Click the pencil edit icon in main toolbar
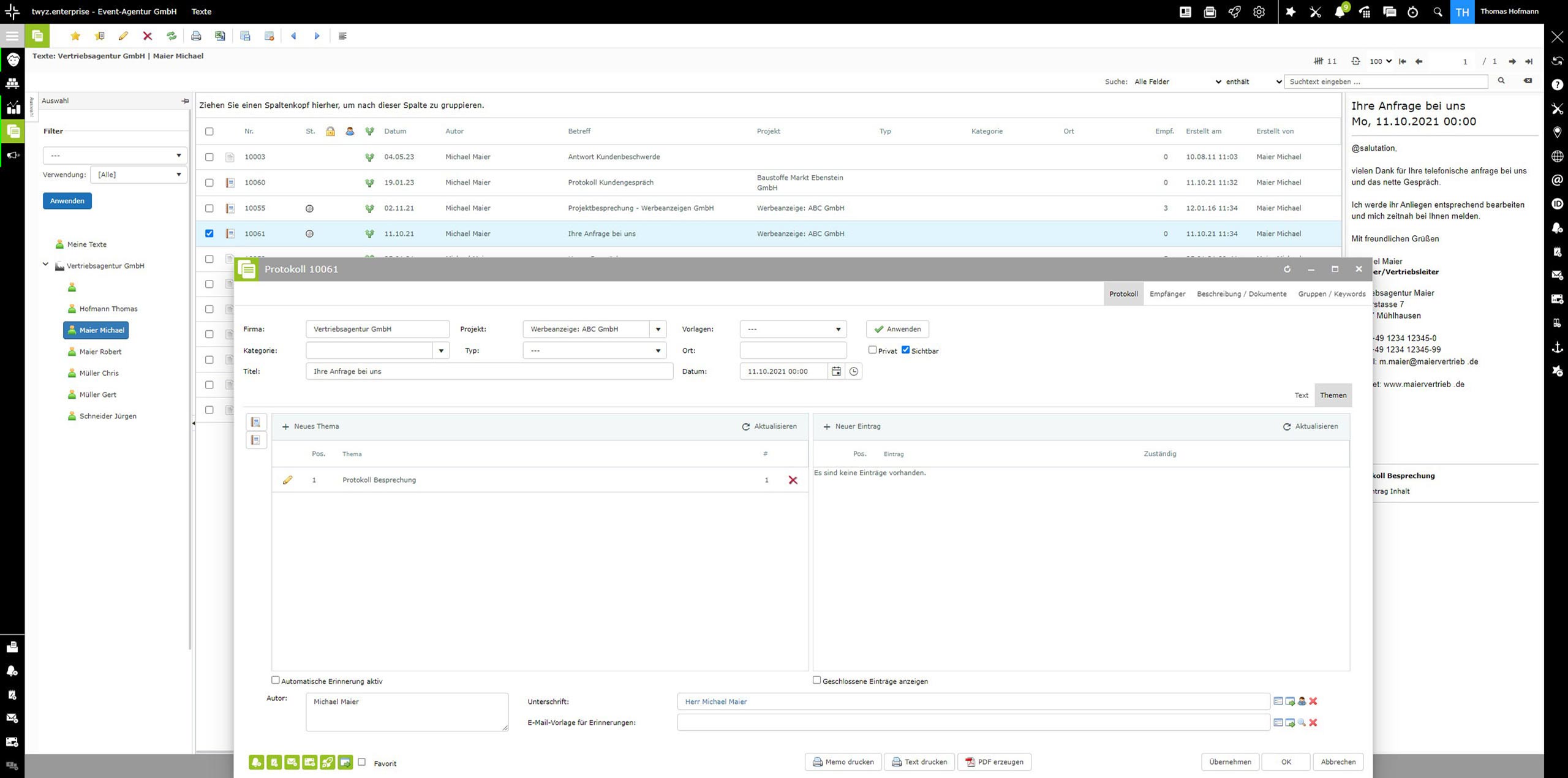 [x=123, y=36]
